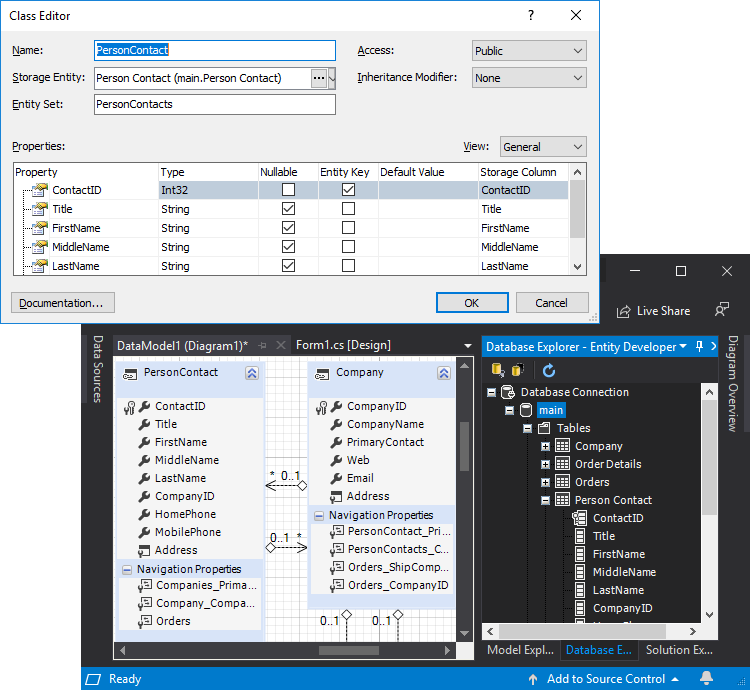Click the Refresh icon in Database Explorer
This screenshot has width=750, height=690.
tap(549, 370)
